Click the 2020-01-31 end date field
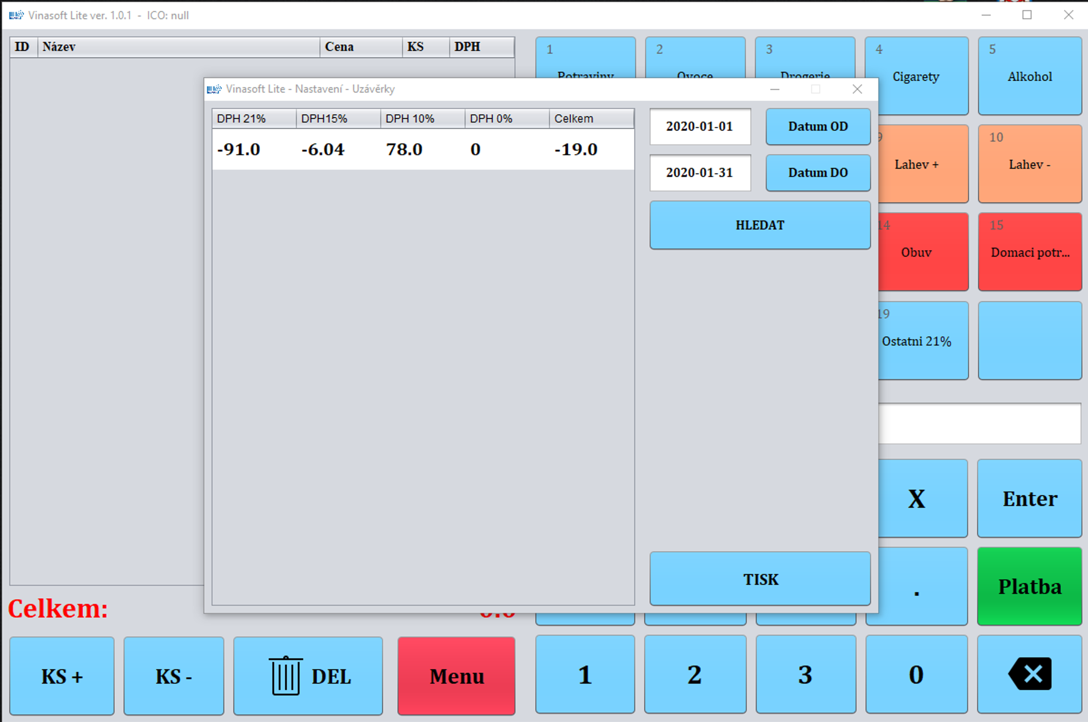Viewport: 1088px width, 722px height. tap(700, 172)
